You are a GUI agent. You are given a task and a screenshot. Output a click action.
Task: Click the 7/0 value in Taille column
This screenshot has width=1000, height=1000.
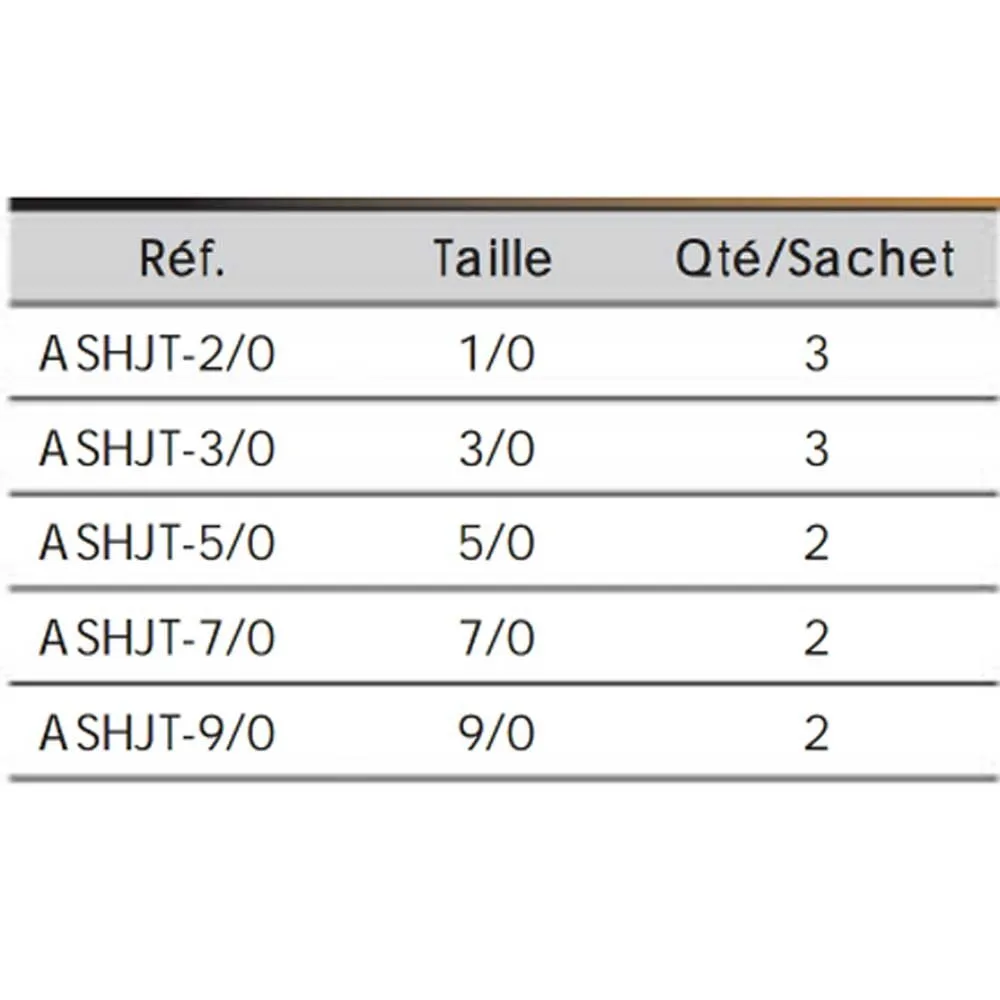(x=497, y=640)
